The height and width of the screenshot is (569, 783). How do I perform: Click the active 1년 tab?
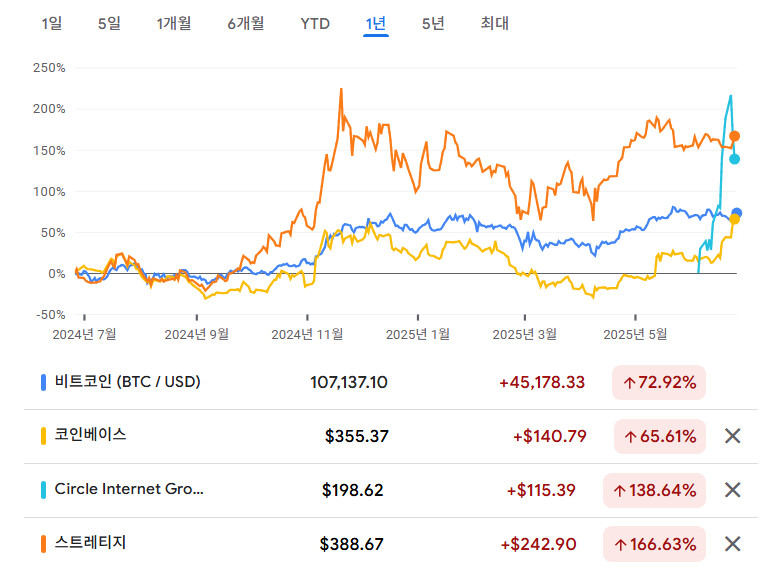pyautogui.click(x=376, y=23)
